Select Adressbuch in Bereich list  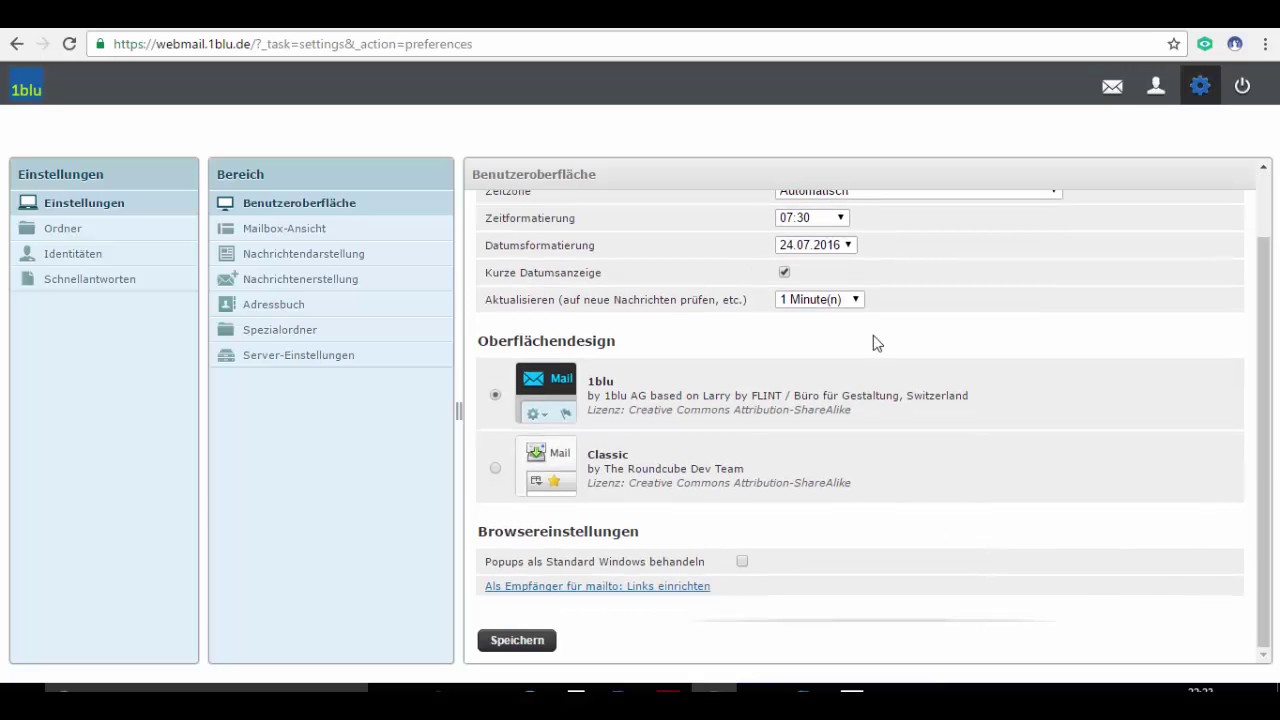pos(331,304)
